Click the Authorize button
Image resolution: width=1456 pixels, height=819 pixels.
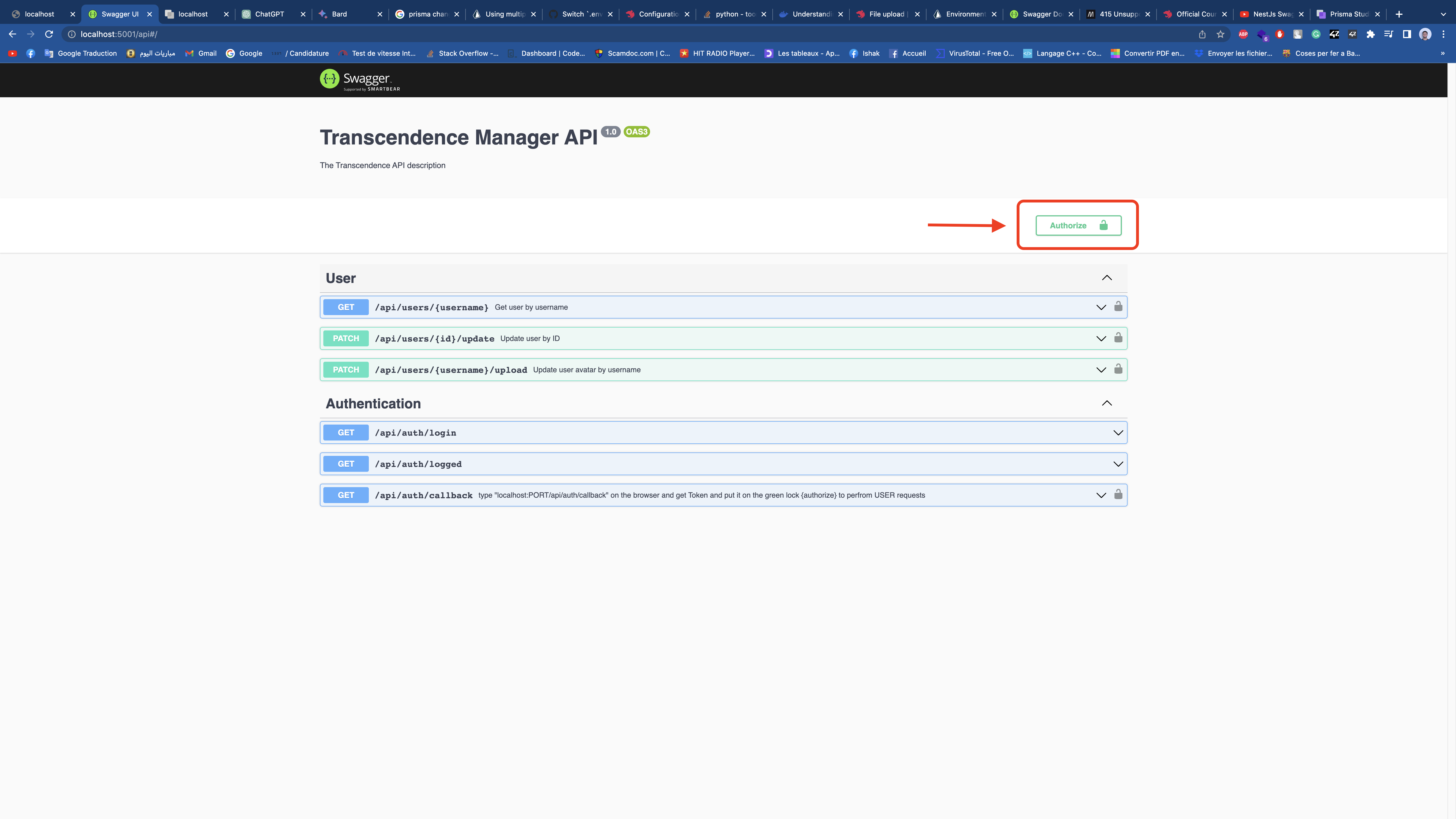pyautogui.click(x=1078, y=226)
